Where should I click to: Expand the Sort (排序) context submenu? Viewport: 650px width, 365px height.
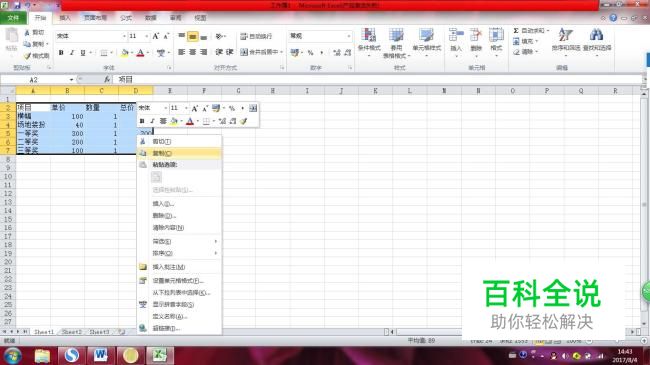coord(179,253)
